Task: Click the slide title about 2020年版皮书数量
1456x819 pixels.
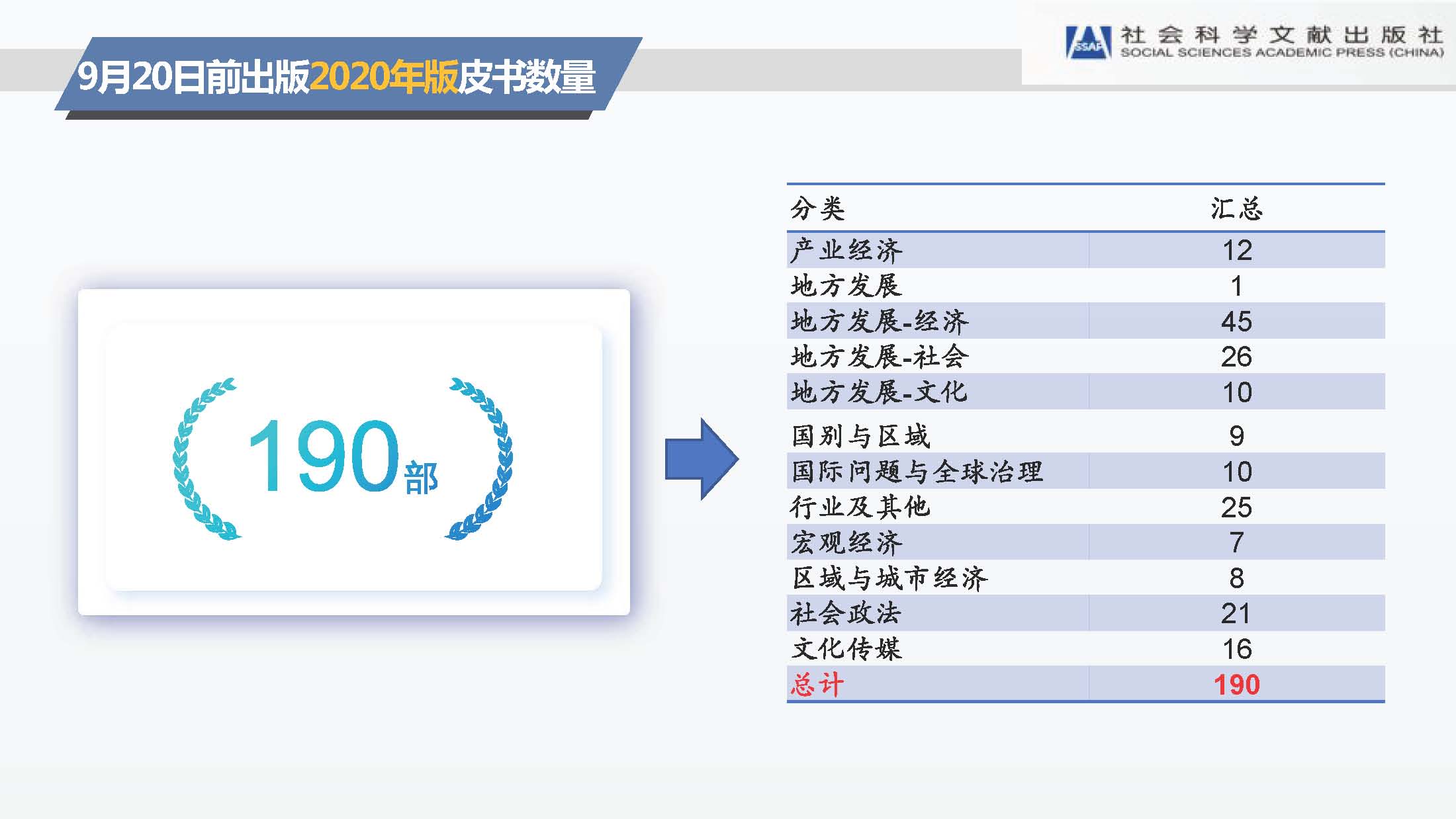Action: click(336, 77)
